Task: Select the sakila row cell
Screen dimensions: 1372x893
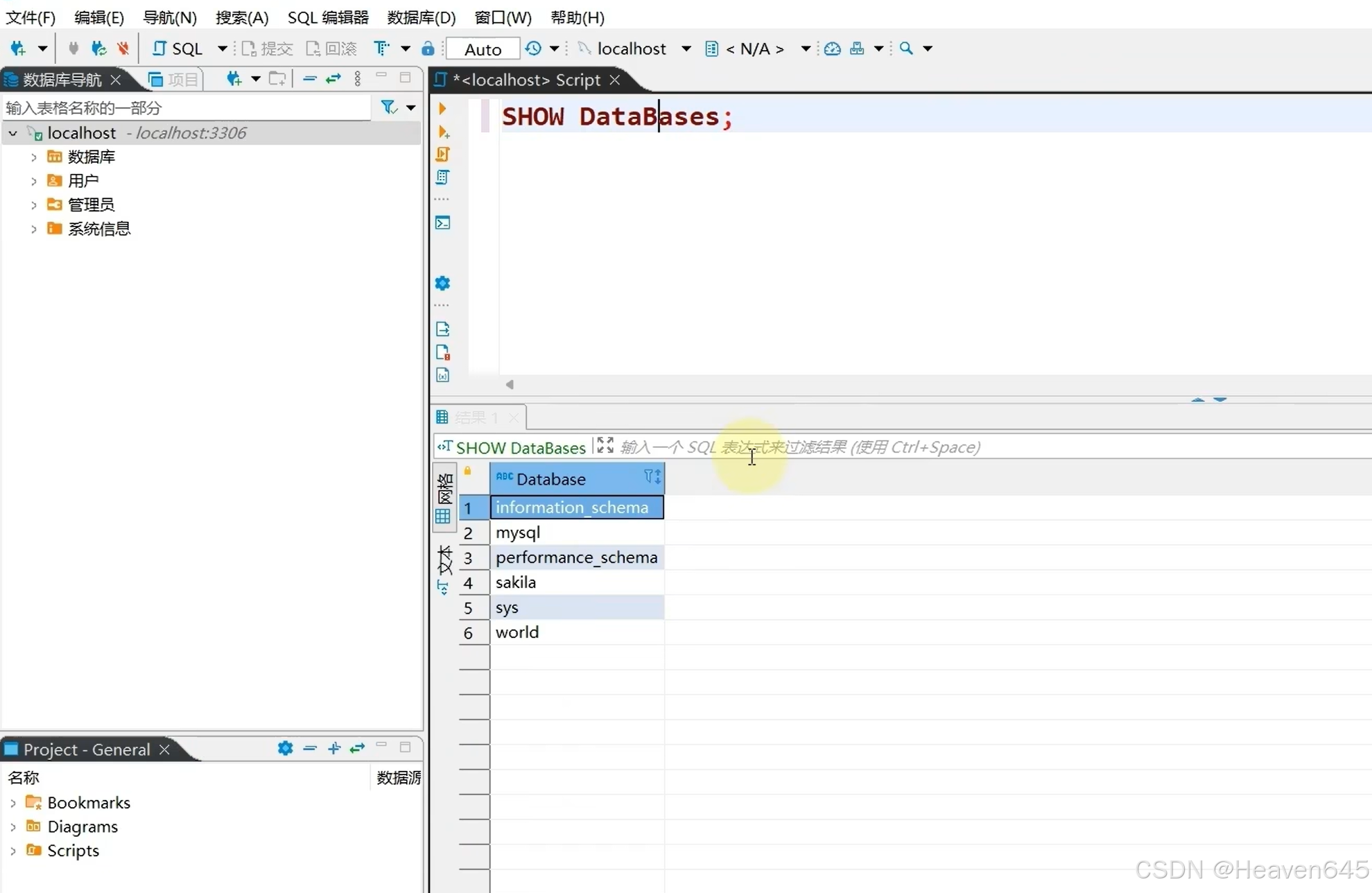Action: tap(577, 582)
